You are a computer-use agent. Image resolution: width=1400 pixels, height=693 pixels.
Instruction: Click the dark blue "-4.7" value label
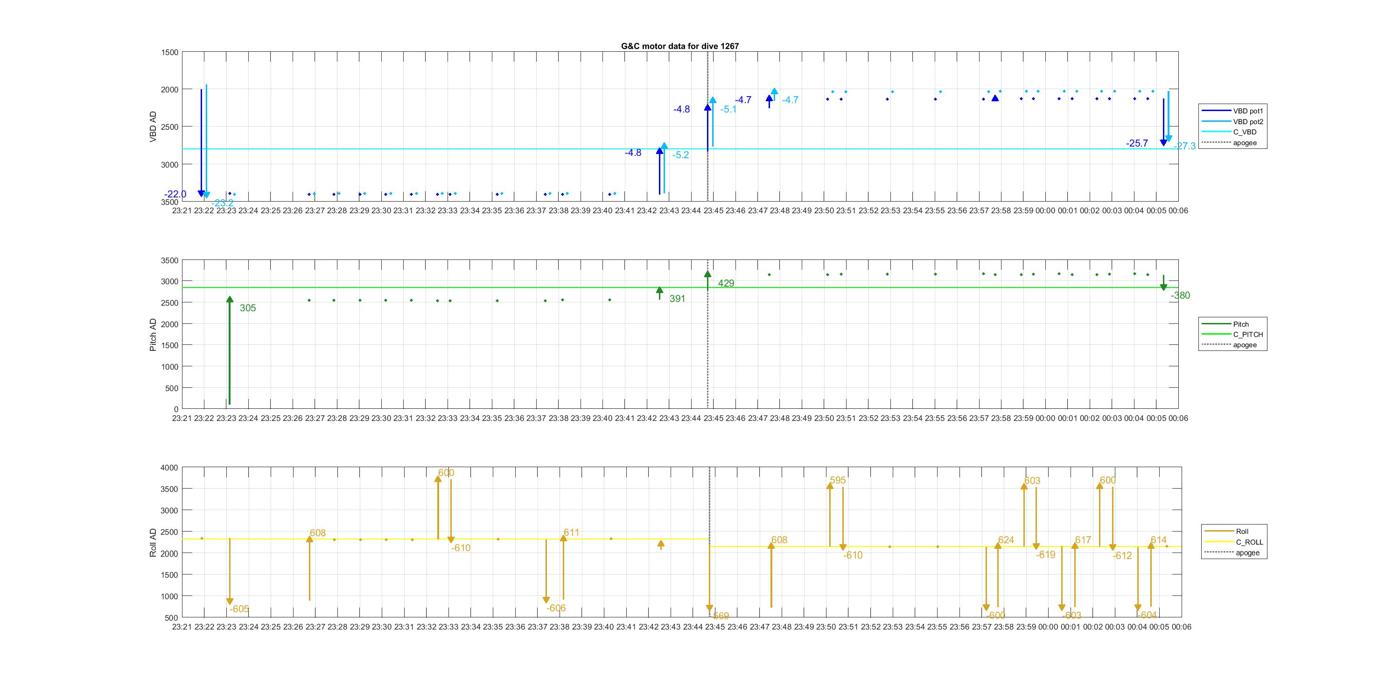743,100
